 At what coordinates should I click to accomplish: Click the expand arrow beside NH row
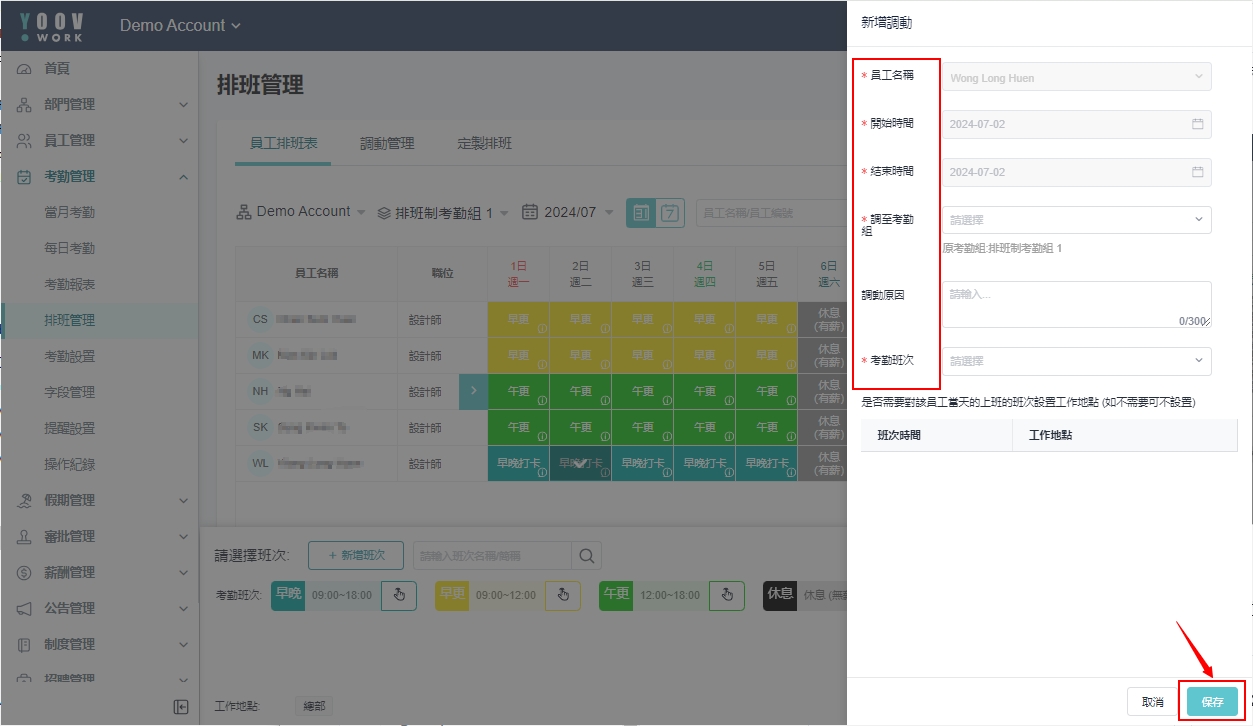473,391
